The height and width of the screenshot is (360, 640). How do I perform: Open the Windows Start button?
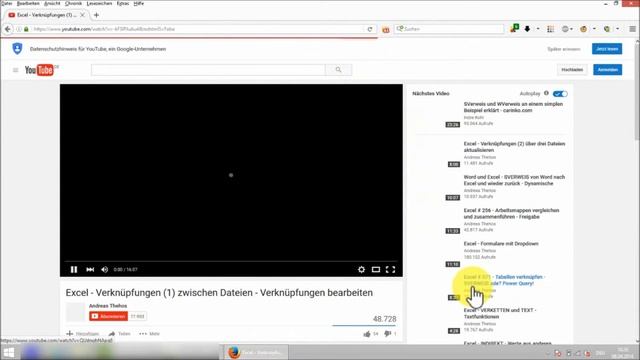pos(9,353)
